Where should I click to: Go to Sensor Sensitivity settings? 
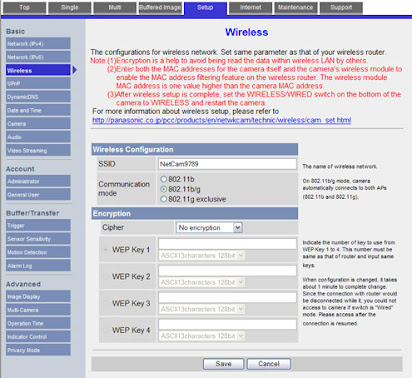tap(38, 239)
